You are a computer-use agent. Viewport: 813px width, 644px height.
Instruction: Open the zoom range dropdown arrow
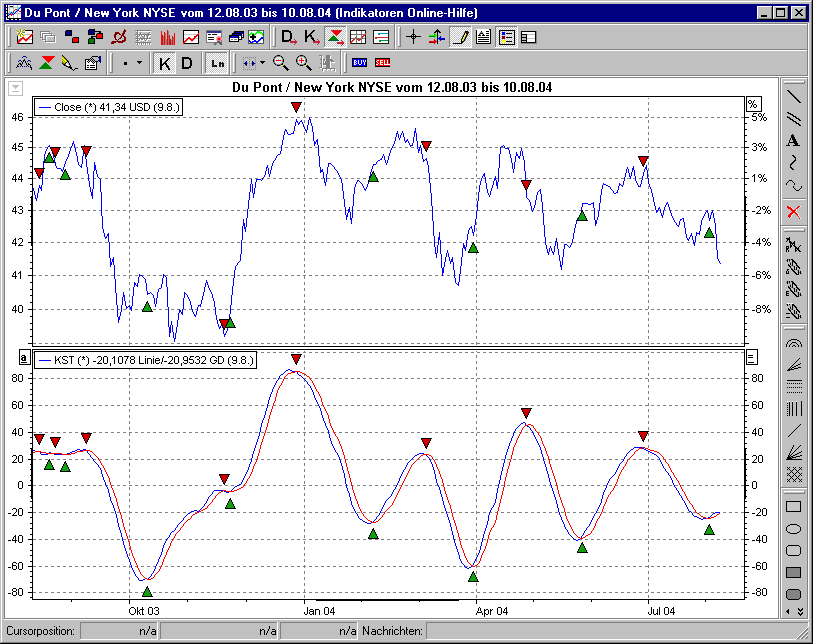pyautogui.click(x=260, y=62)
